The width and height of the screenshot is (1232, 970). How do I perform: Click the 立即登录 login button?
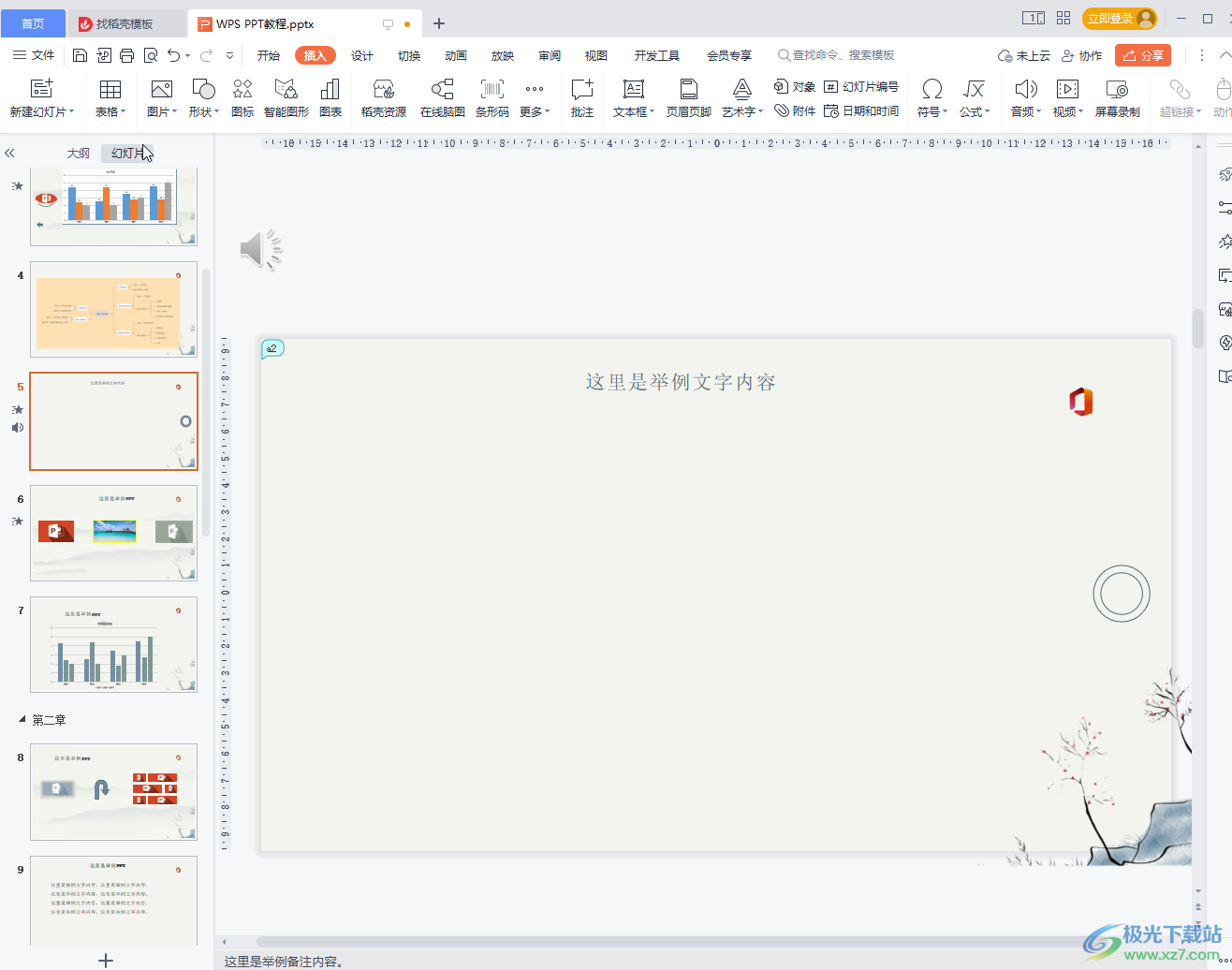coord(1119,18)
